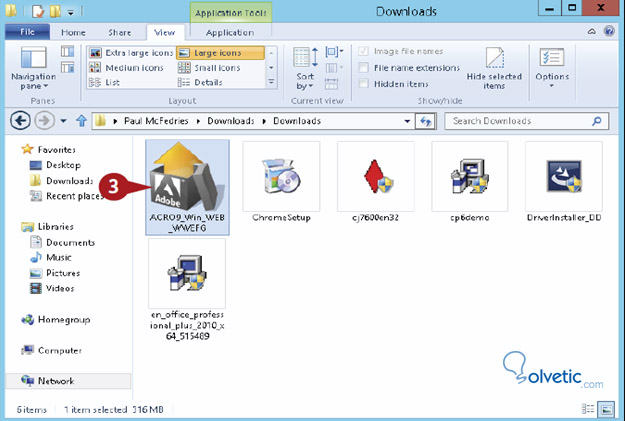
Task: Open the Group by dropdown icon
Action: pyautogui.click(x=334, y=51)
